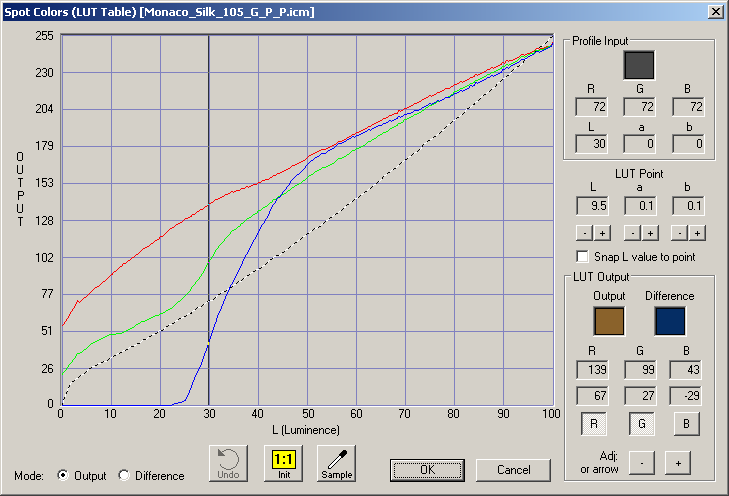Image resolution: width=729 pixels, height=496 pixels.
Task: Click the Profile Input L field showing 30
Action: click(x=591, y=144)
